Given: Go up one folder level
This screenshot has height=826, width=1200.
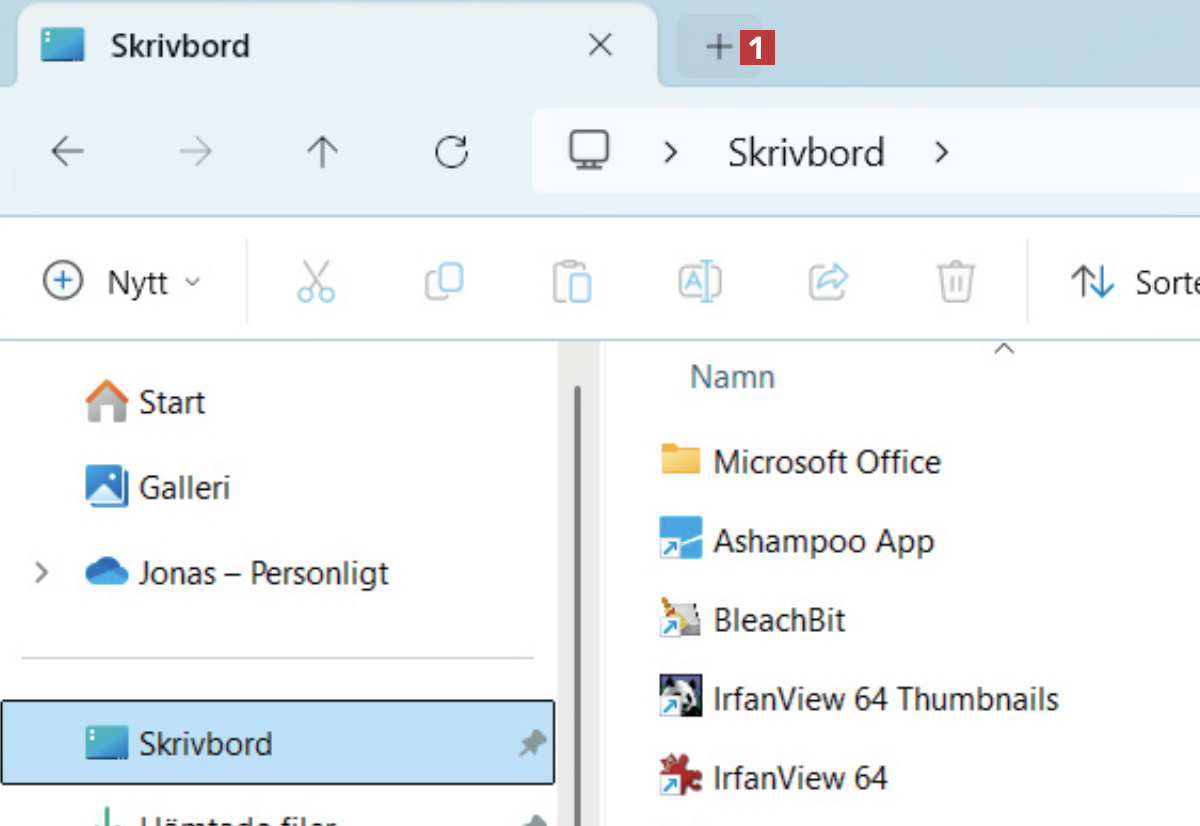Looking at the screenshot, I should point(322,152).
